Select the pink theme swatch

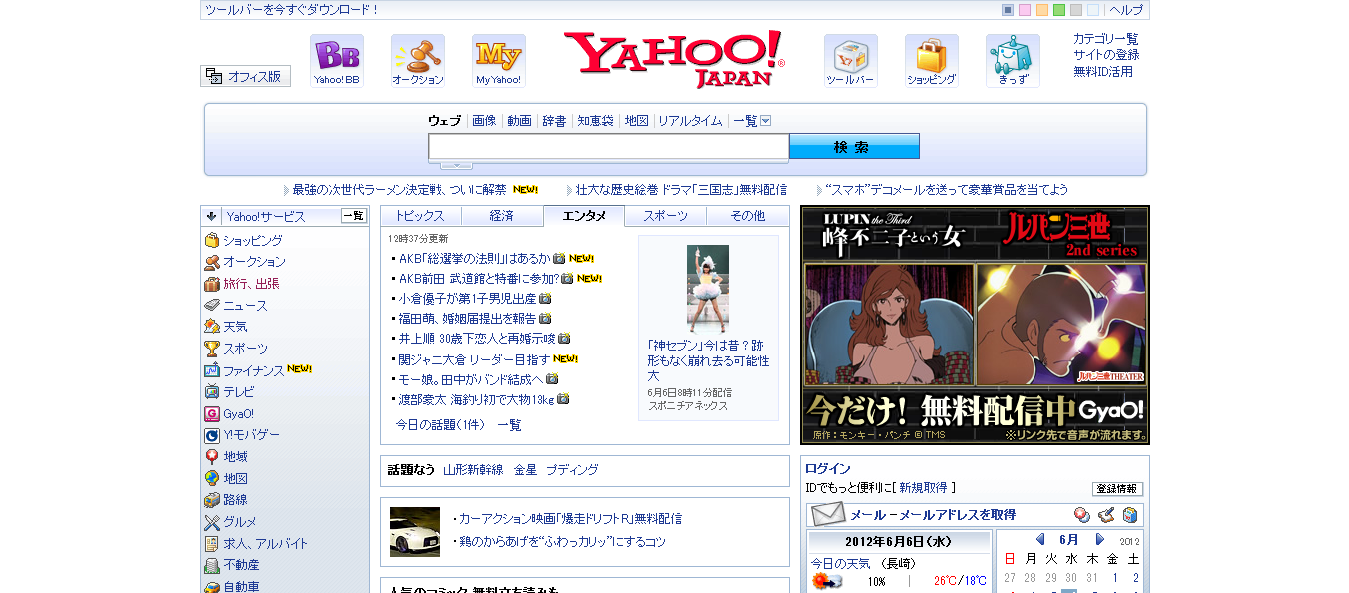coord(1025,10)
